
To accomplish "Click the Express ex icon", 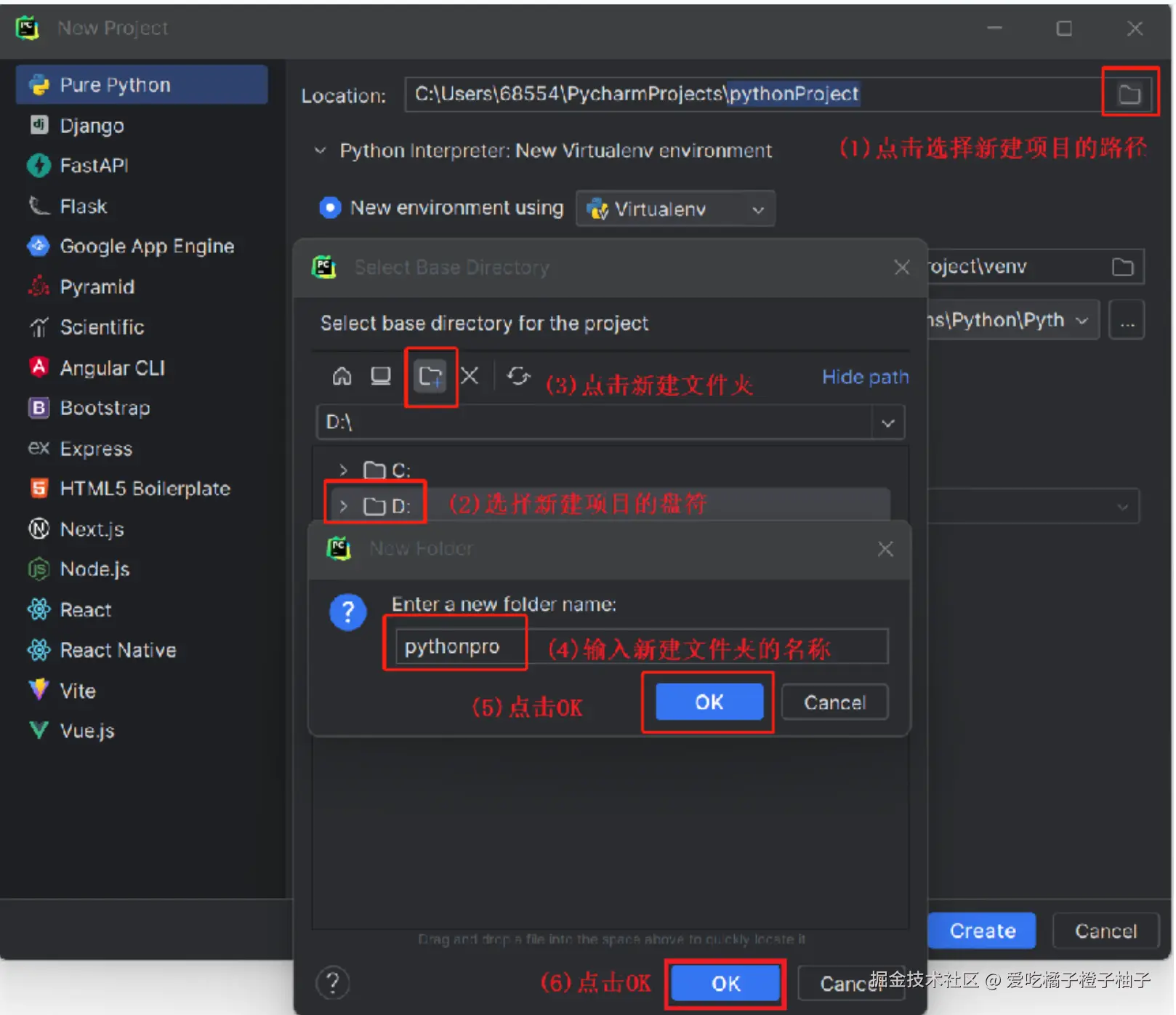I will (39, 447).
